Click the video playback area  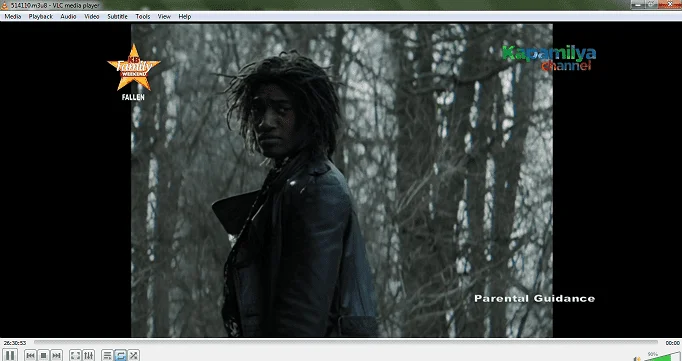[341, 180]
